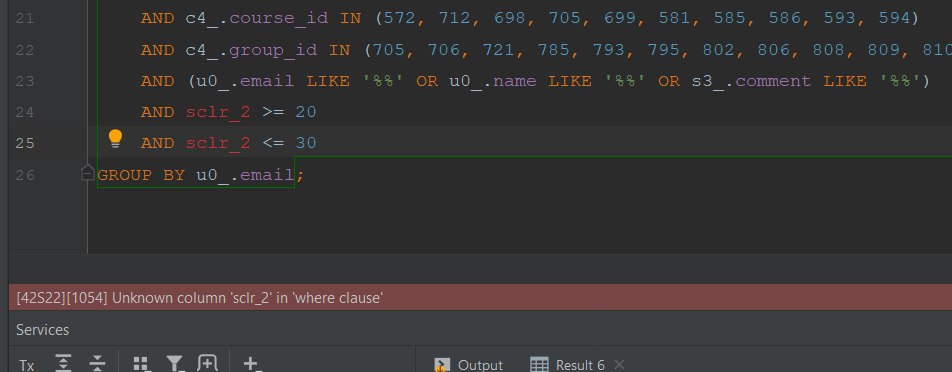Switch to the Output tab
952x372 pixels.
[x=468, y=365]
